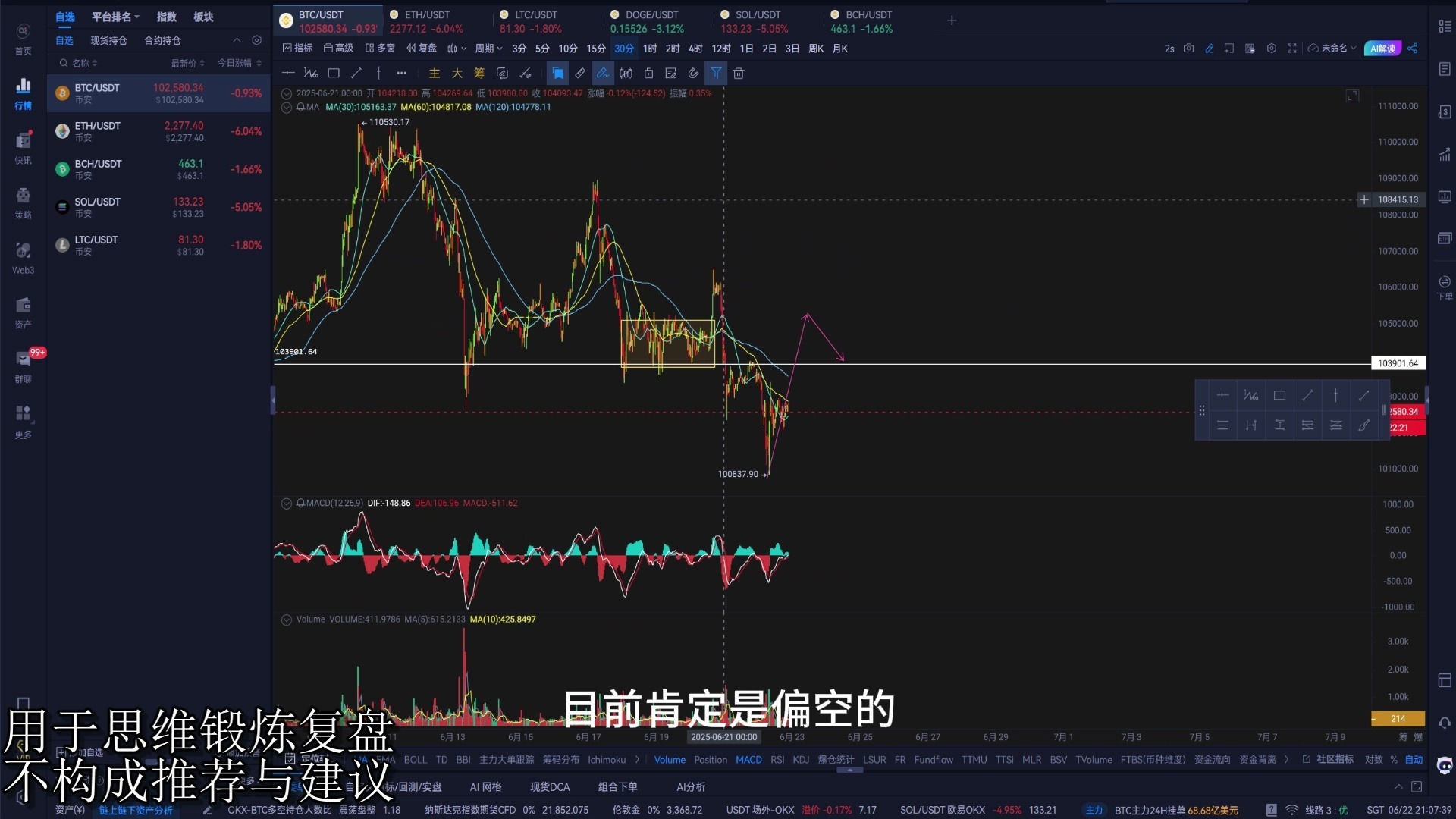Select the 1时 timeframe
1456x819 pixels.
tap(650, 49)
